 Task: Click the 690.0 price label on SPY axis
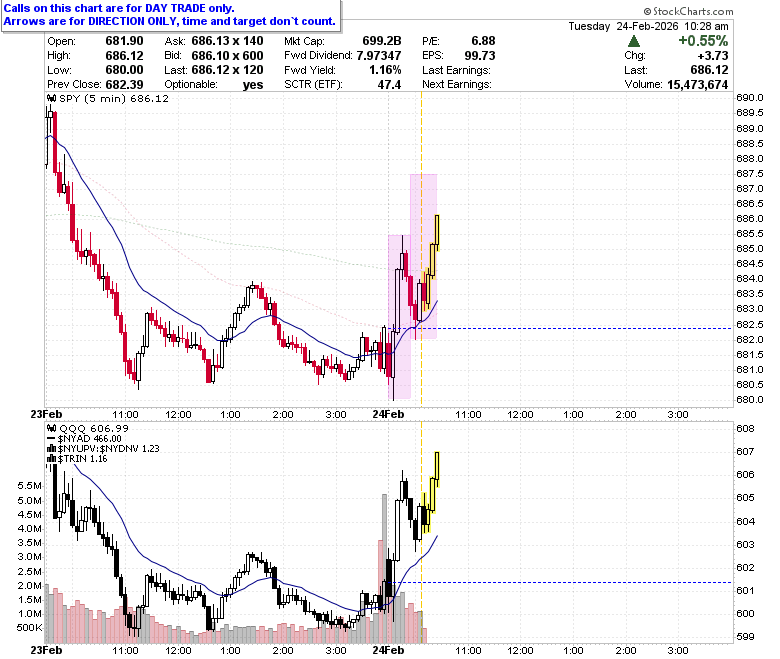click(x=750, y=98)
